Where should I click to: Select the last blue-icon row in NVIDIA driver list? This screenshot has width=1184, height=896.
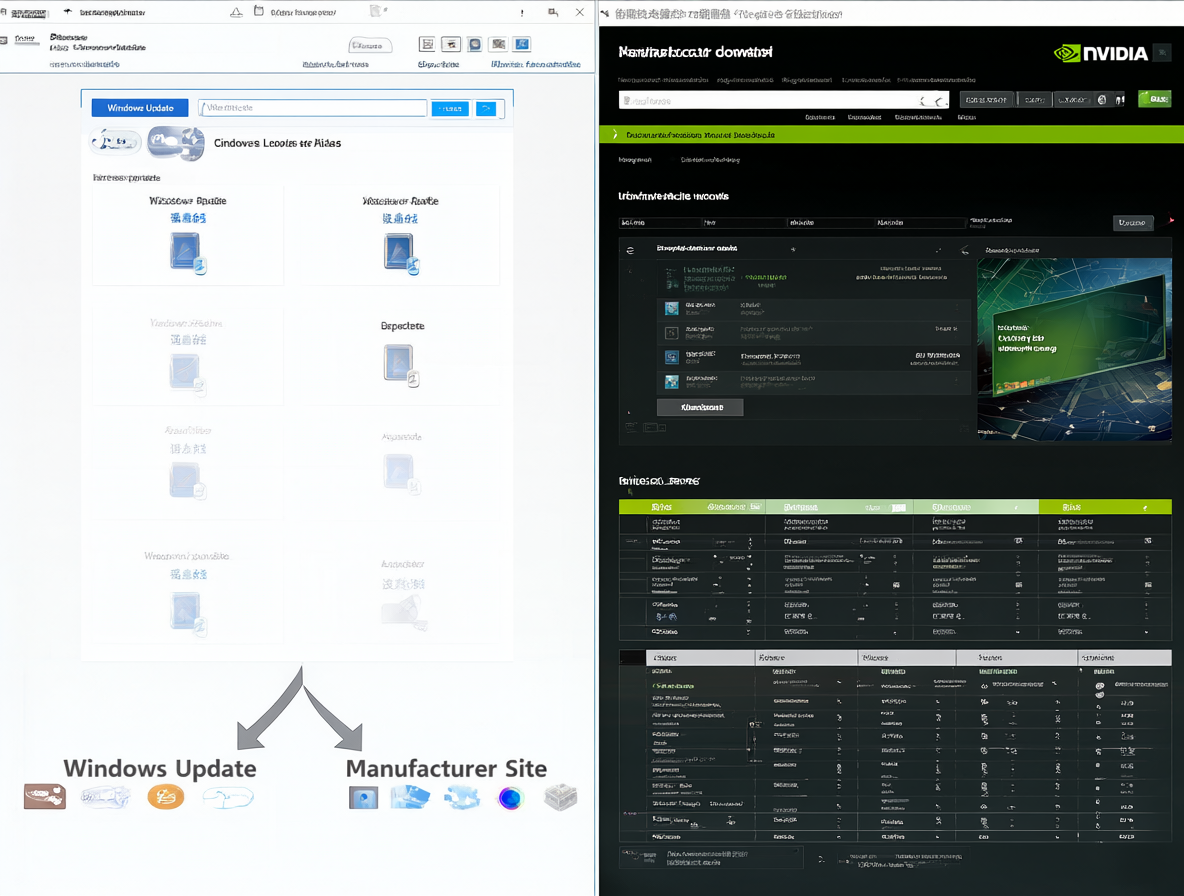coord(812,382)
